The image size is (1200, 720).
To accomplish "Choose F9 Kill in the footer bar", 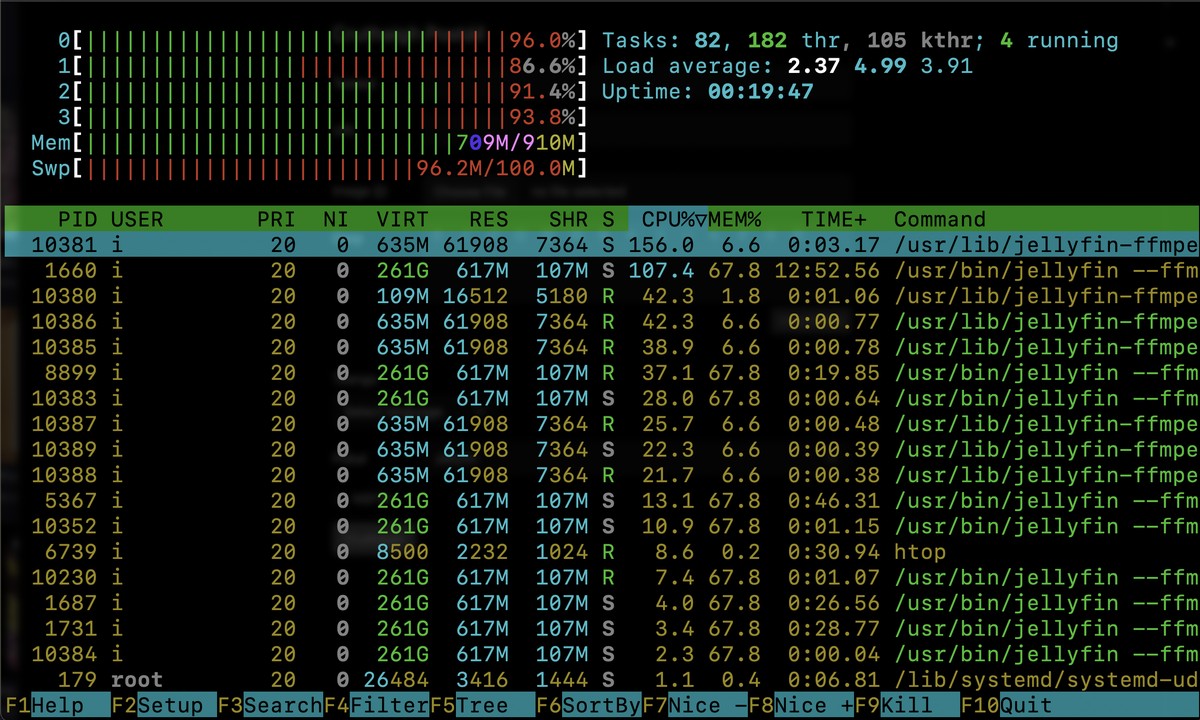I will pyautogui.click(x=907, y=706).
